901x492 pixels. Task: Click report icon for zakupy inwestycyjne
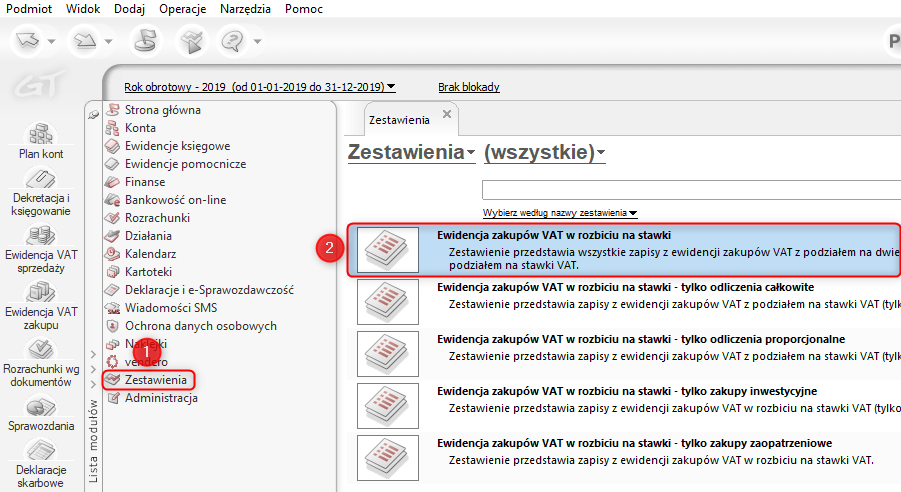point(388,406)
